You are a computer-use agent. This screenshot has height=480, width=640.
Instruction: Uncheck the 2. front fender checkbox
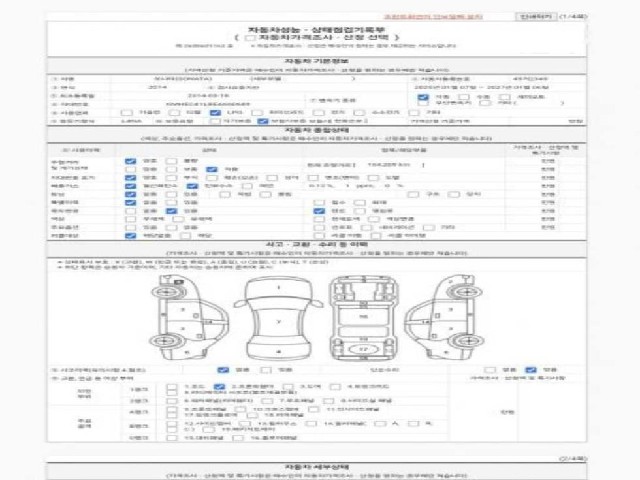coord(219,387)
